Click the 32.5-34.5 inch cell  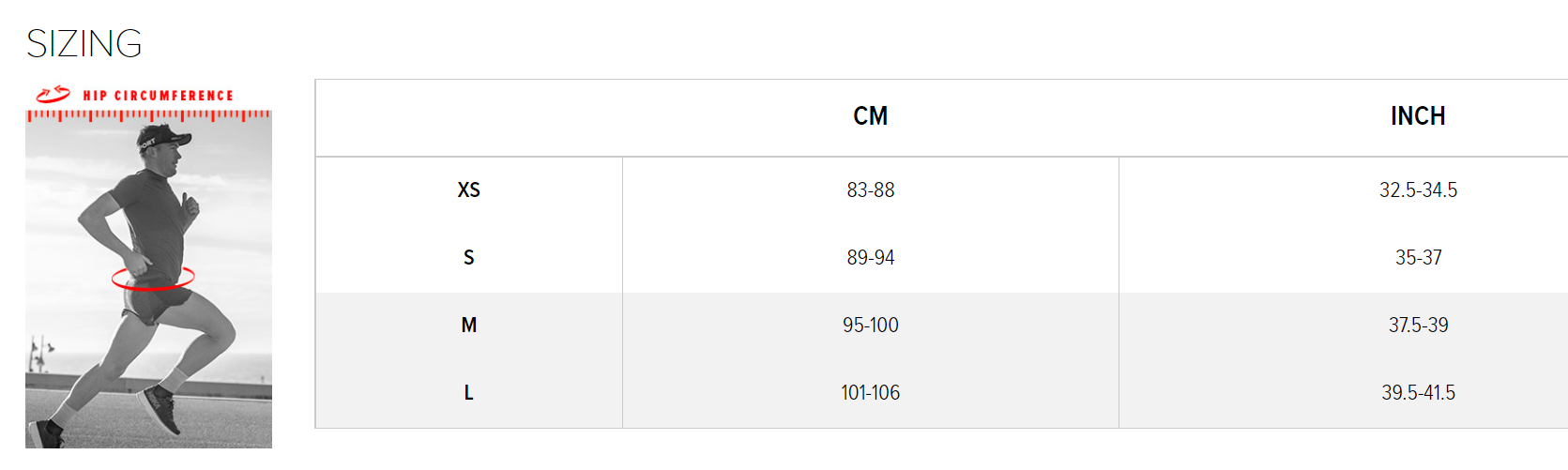[x=1417, y=190]
